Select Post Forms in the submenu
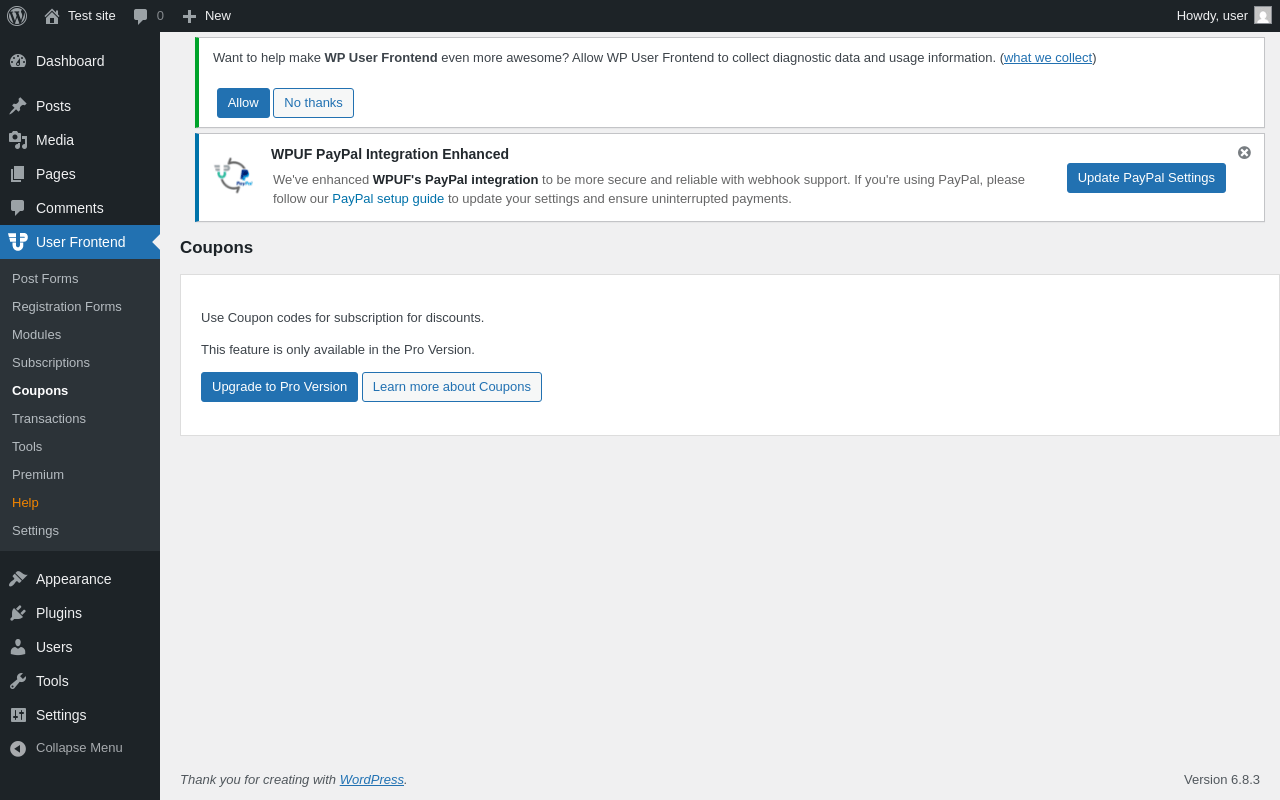 point(45,279)
